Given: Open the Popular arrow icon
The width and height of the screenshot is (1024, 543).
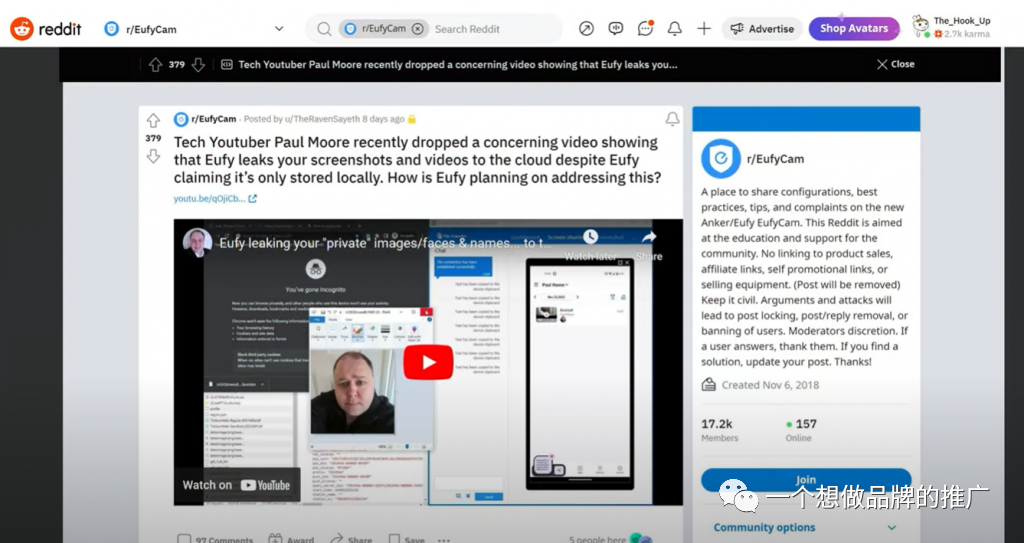Looking at the screenshot, I should (586, 29).
